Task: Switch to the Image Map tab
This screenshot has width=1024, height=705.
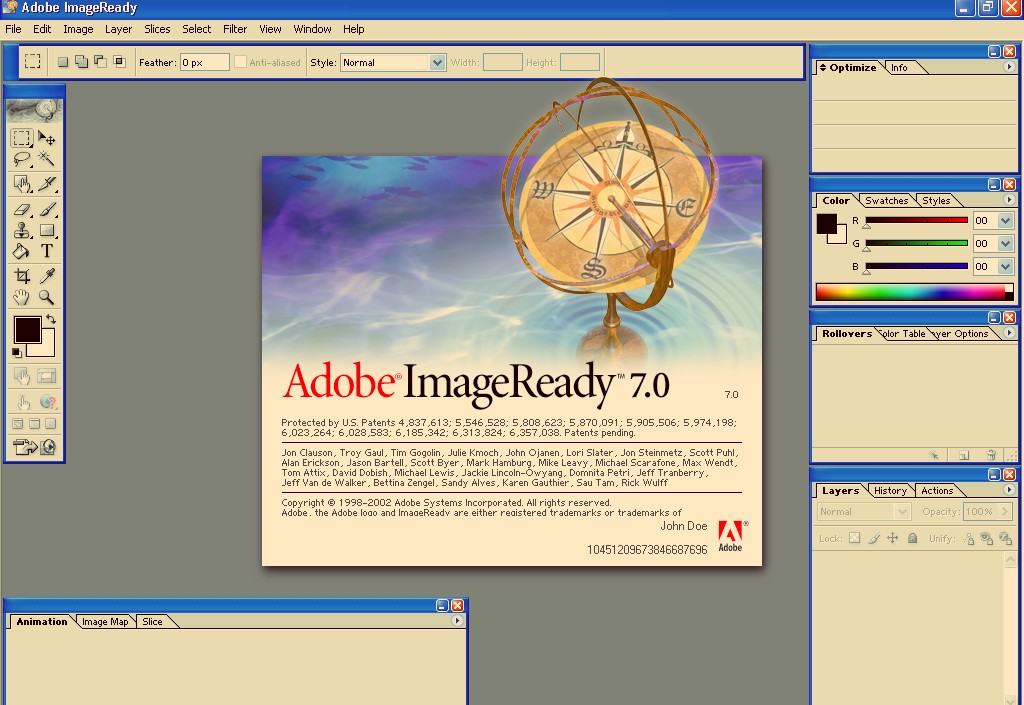Action: [105, 621]
